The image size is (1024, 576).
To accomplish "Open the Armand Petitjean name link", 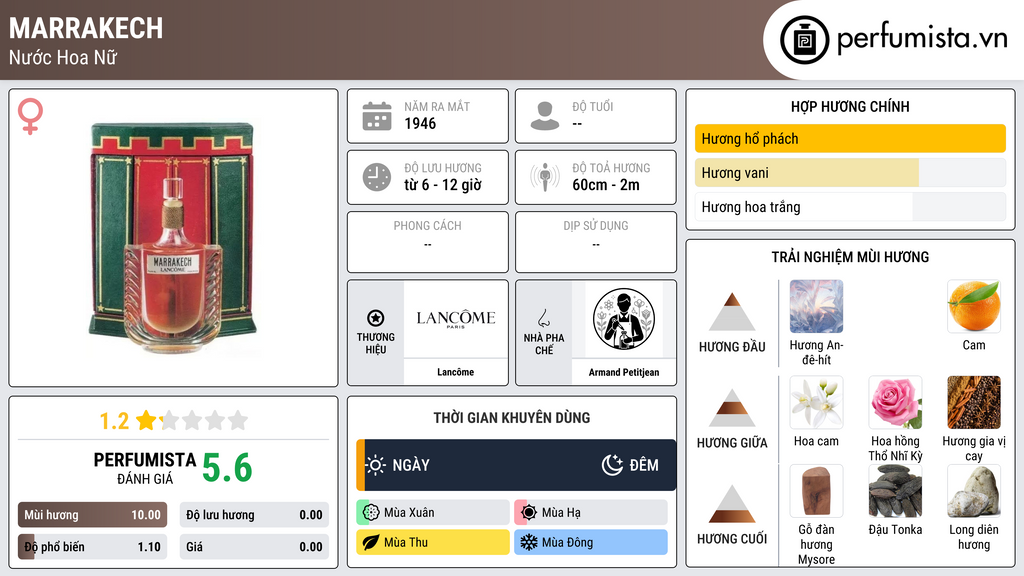I will coord(624,372).
